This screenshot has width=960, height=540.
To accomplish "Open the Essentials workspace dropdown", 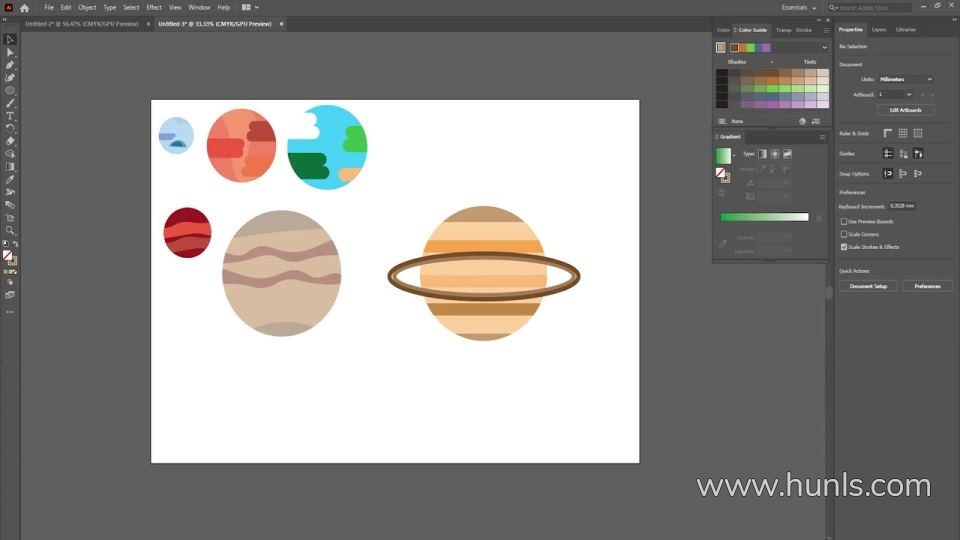I will point(799,8).
